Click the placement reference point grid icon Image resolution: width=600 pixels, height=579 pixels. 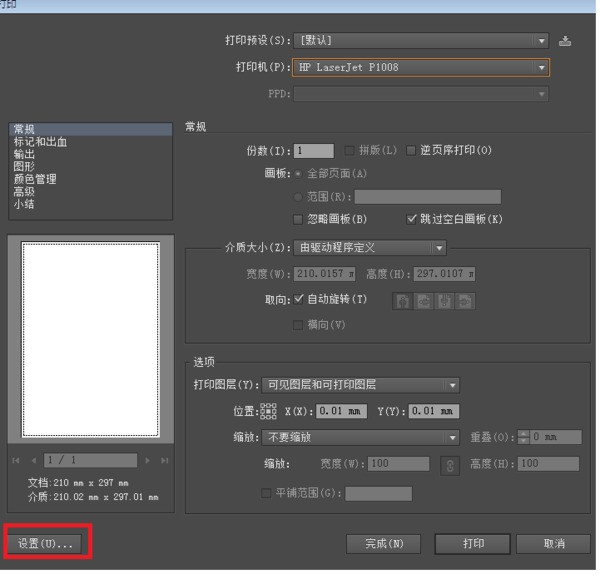click(268, 411)
